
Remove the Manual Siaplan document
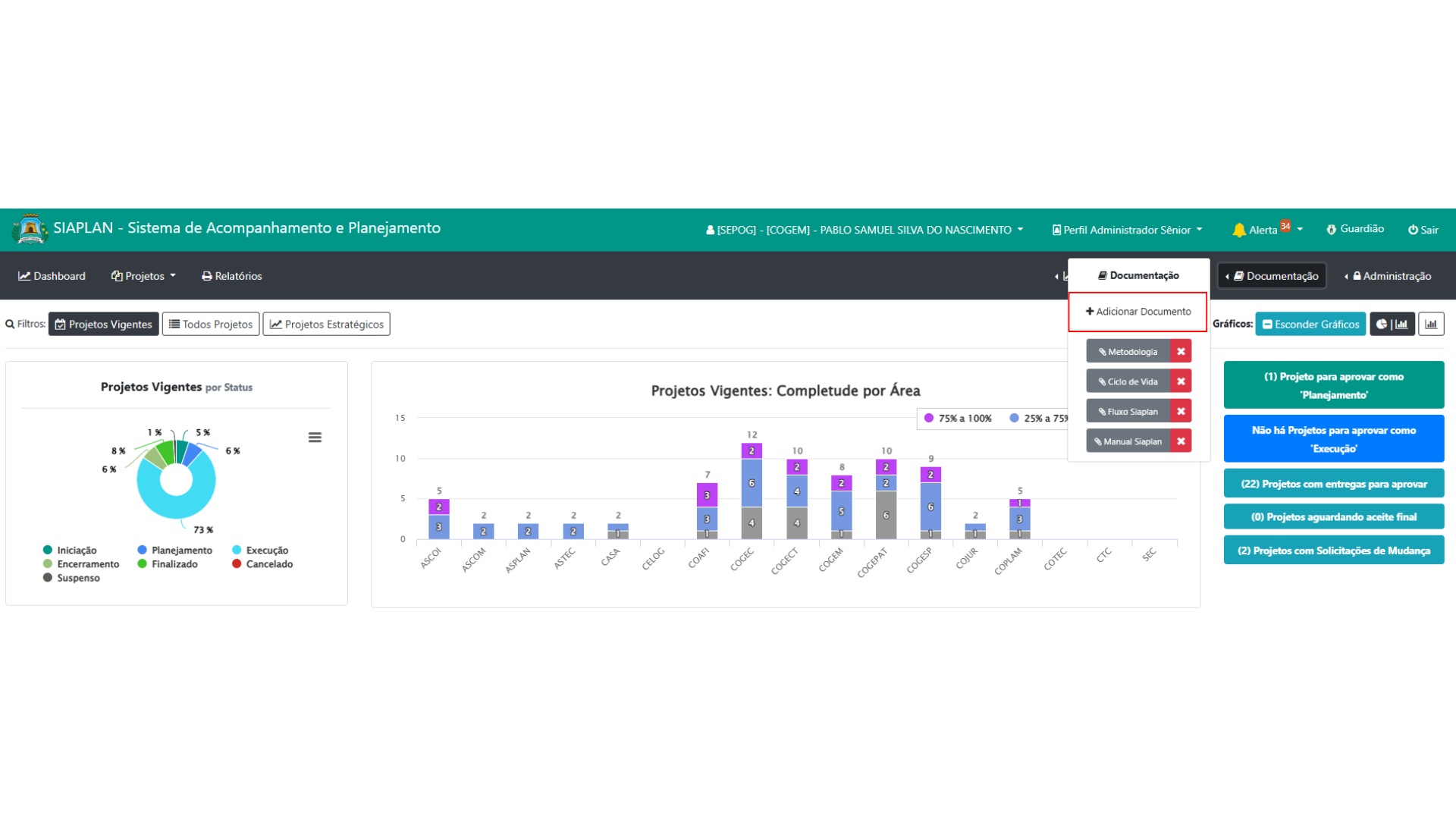[x=1181, y=441]
